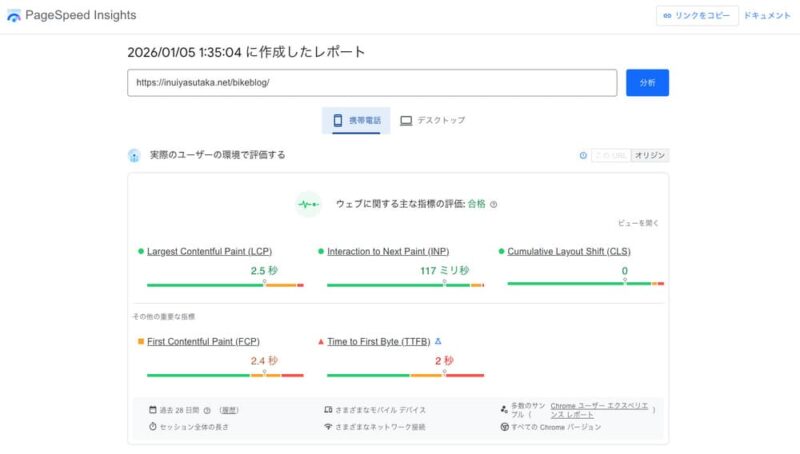Click the TTFB distribution bar
800x454 pixels.
click(x=405, y=375)
